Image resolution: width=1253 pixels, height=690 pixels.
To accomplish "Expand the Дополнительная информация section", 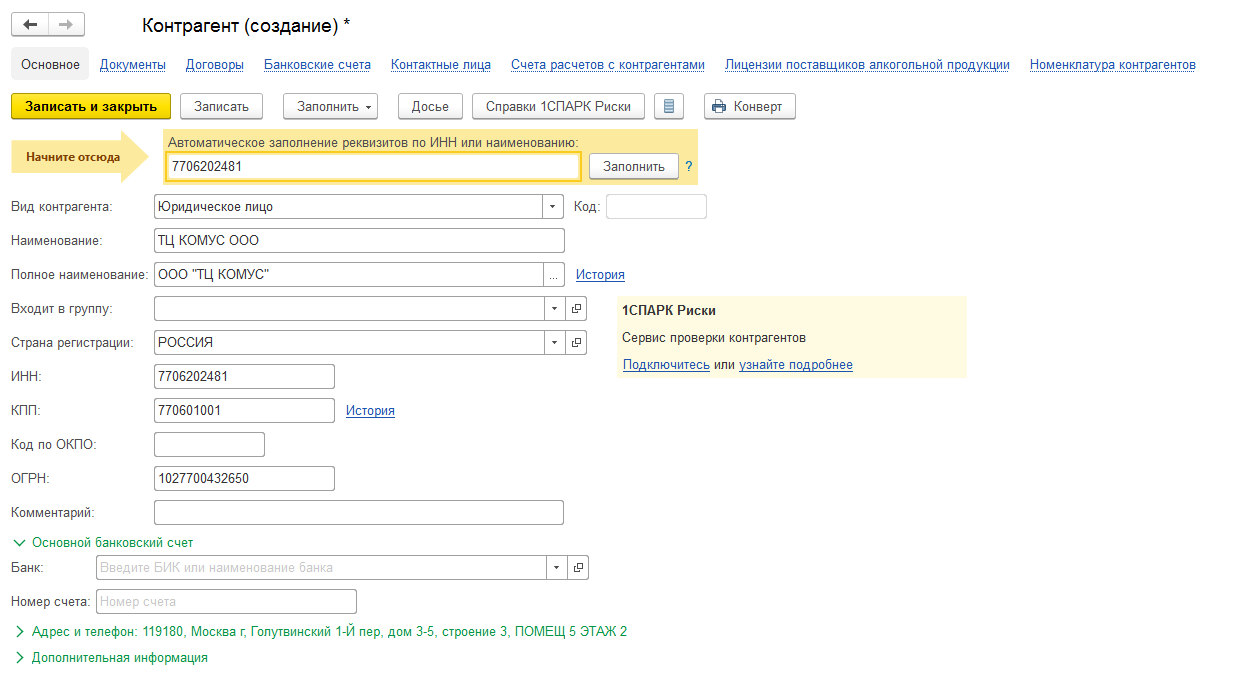I will pos(110,658).
